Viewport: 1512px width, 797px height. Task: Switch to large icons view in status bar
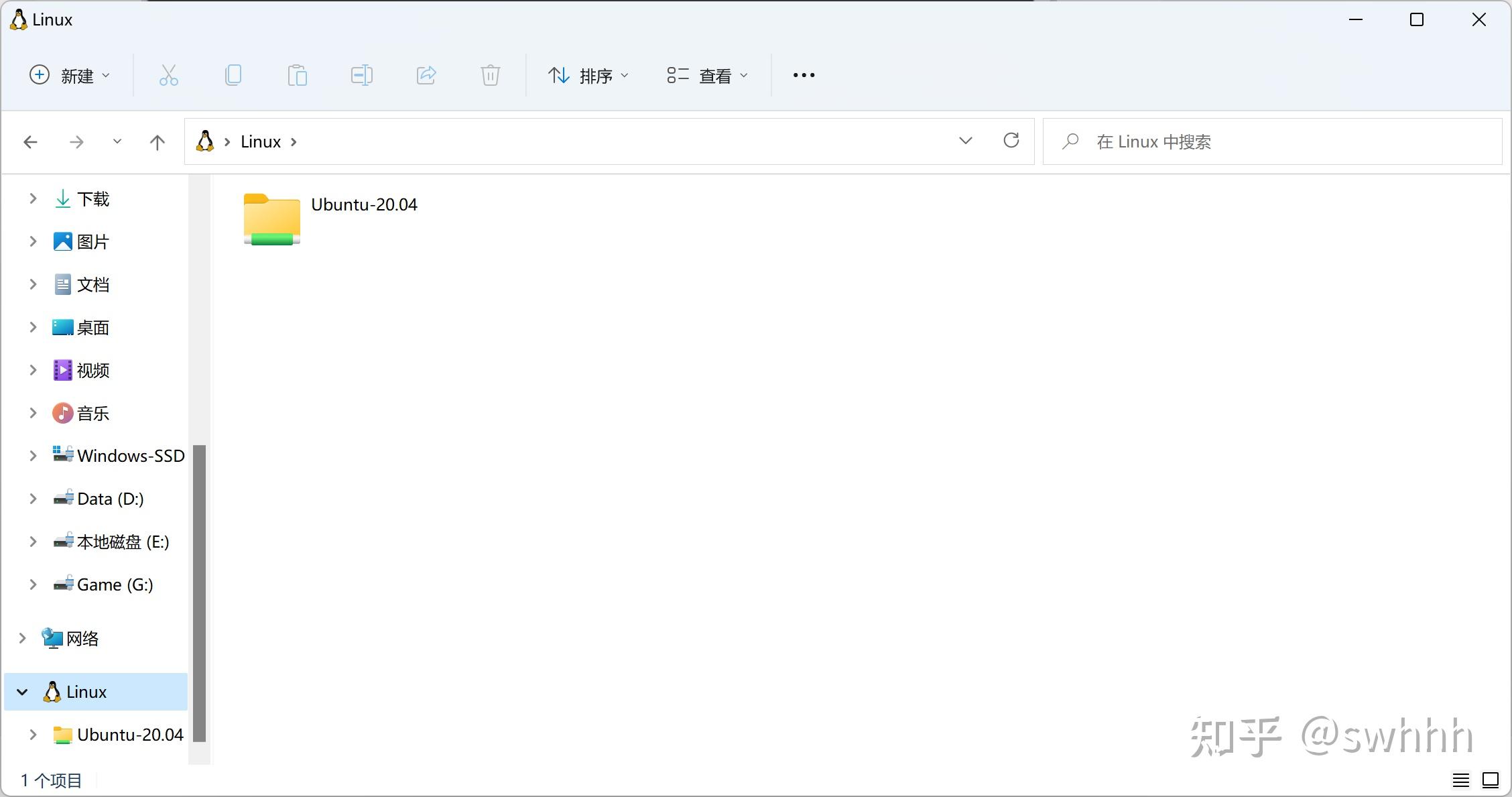(1491, 780)
